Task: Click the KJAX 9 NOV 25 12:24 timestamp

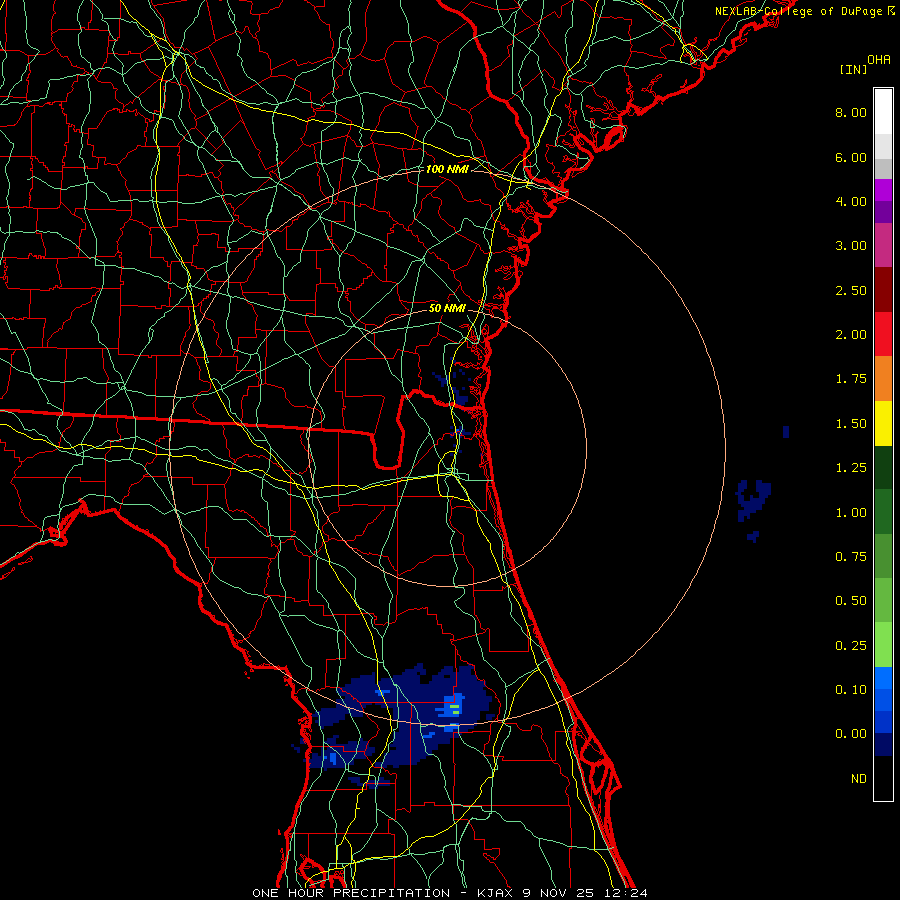Action: 562,893
